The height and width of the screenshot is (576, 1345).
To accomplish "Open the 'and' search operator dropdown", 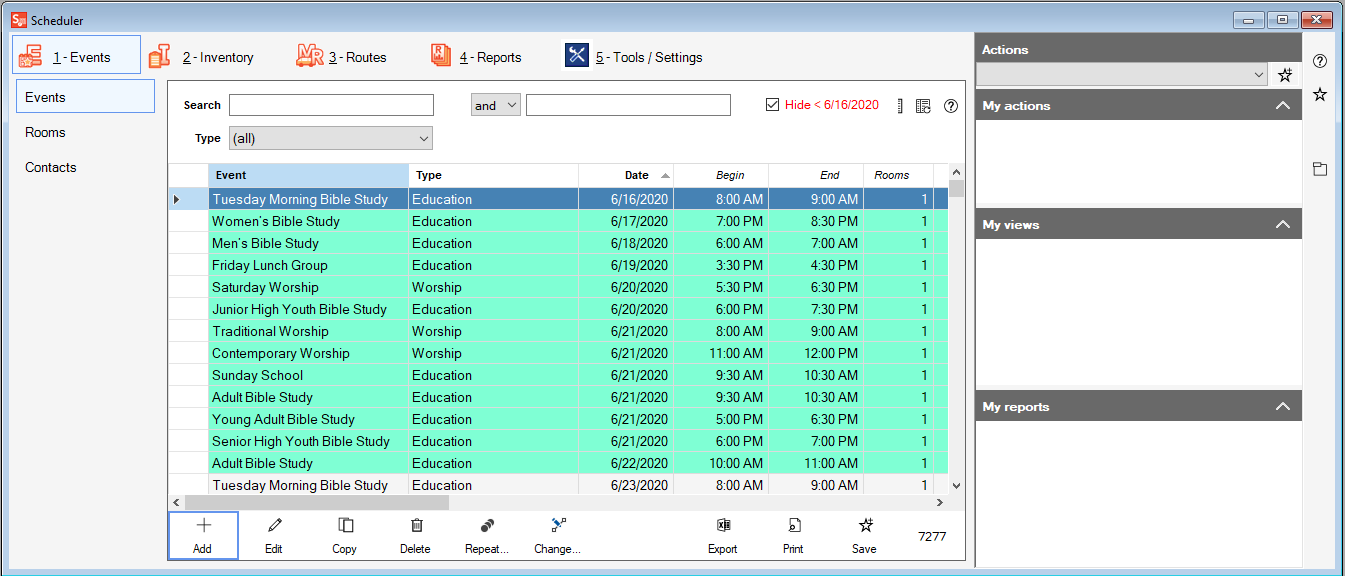I will [x=495, y=105].
